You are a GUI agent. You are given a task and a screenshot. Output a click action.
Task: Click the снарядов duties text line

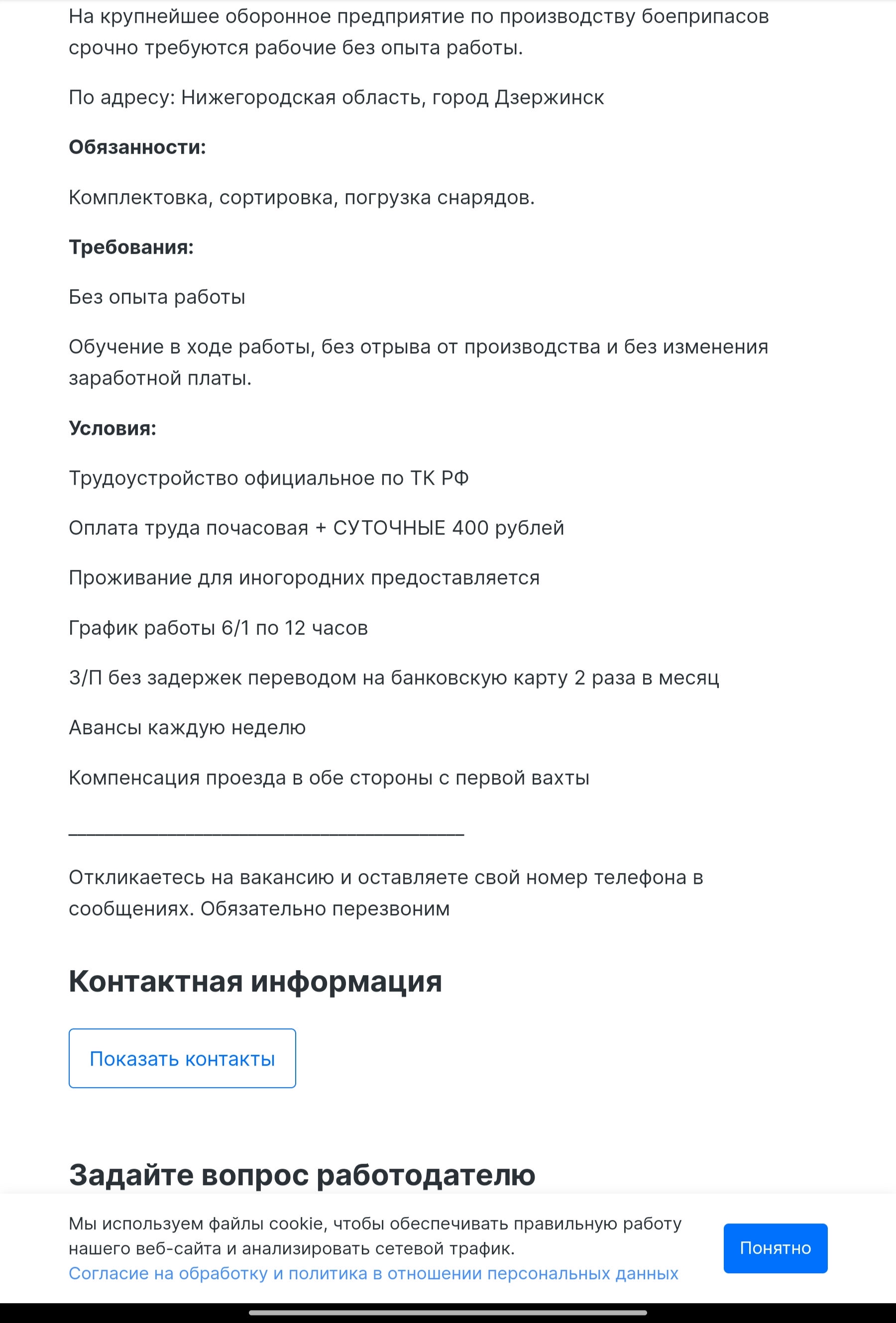[x=302, y=198]
